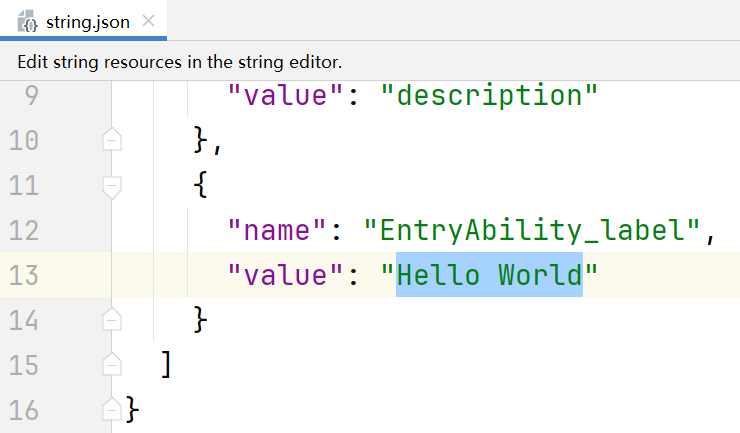Click the "EntryAbility_label" string value
Viewport: 740px width, 433px height.
click(x=532, y=230)
